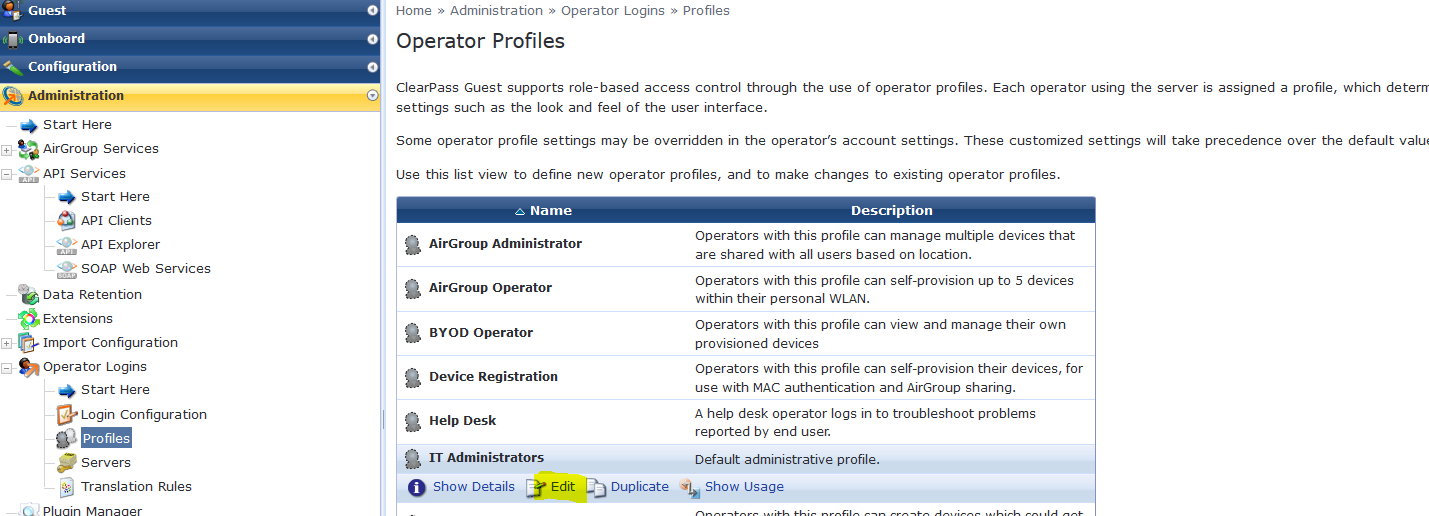Click the Servers icon
Viewport: 1429px width, 516px height.
point(67,463)
